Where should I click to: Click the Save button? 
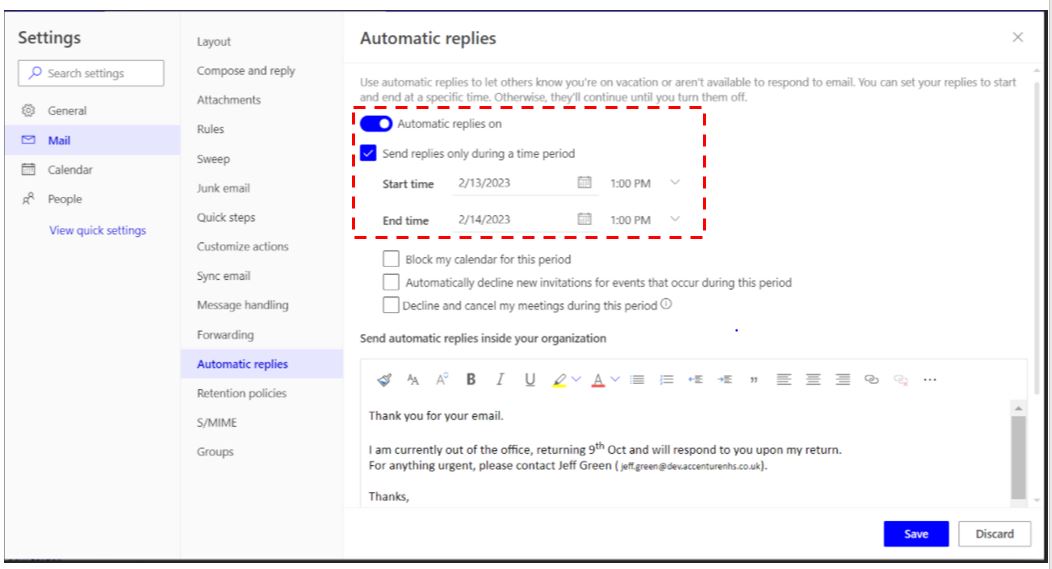tap(916, 534)
